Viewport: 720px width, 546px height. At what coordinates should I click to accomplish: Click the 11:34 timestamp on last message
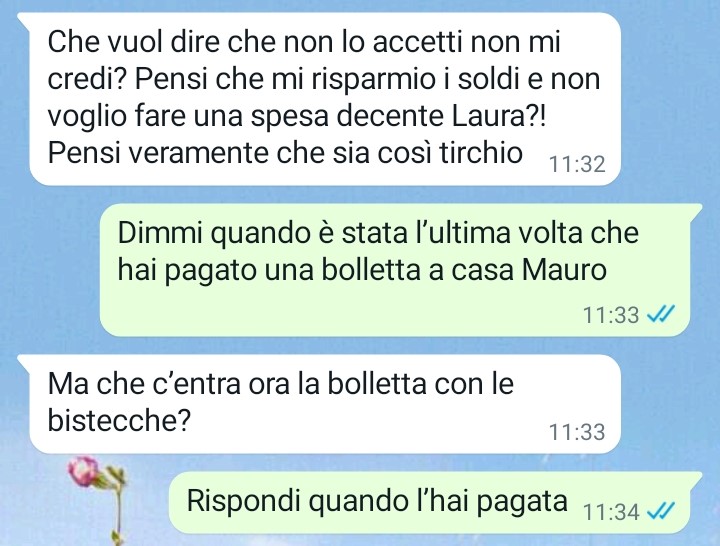point(611,512)
